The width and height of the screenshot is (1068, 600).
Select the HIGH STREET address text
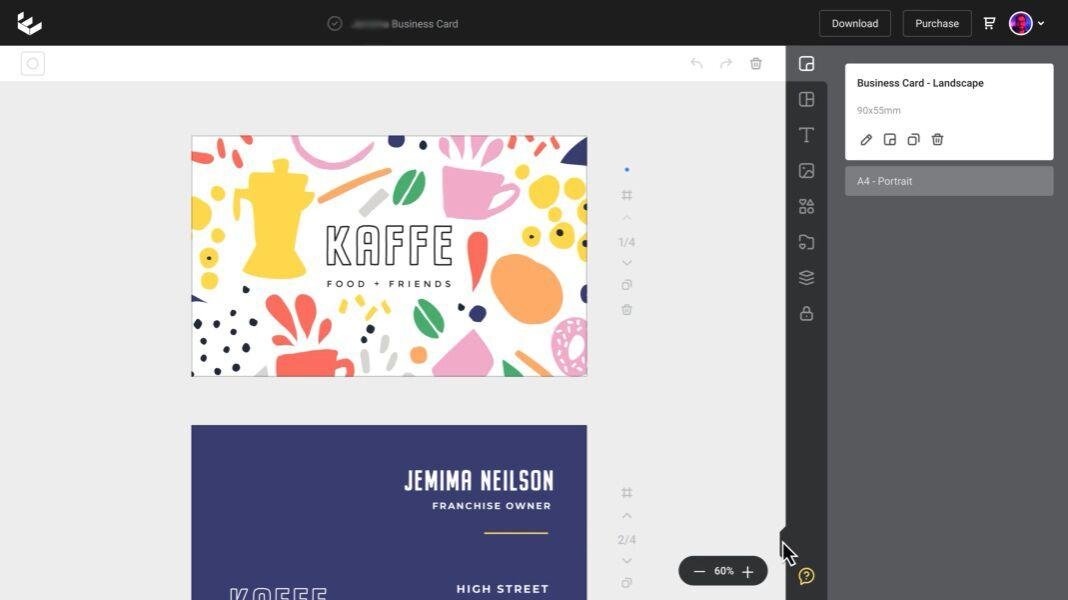pyautogui.click(x=502, y=589)
